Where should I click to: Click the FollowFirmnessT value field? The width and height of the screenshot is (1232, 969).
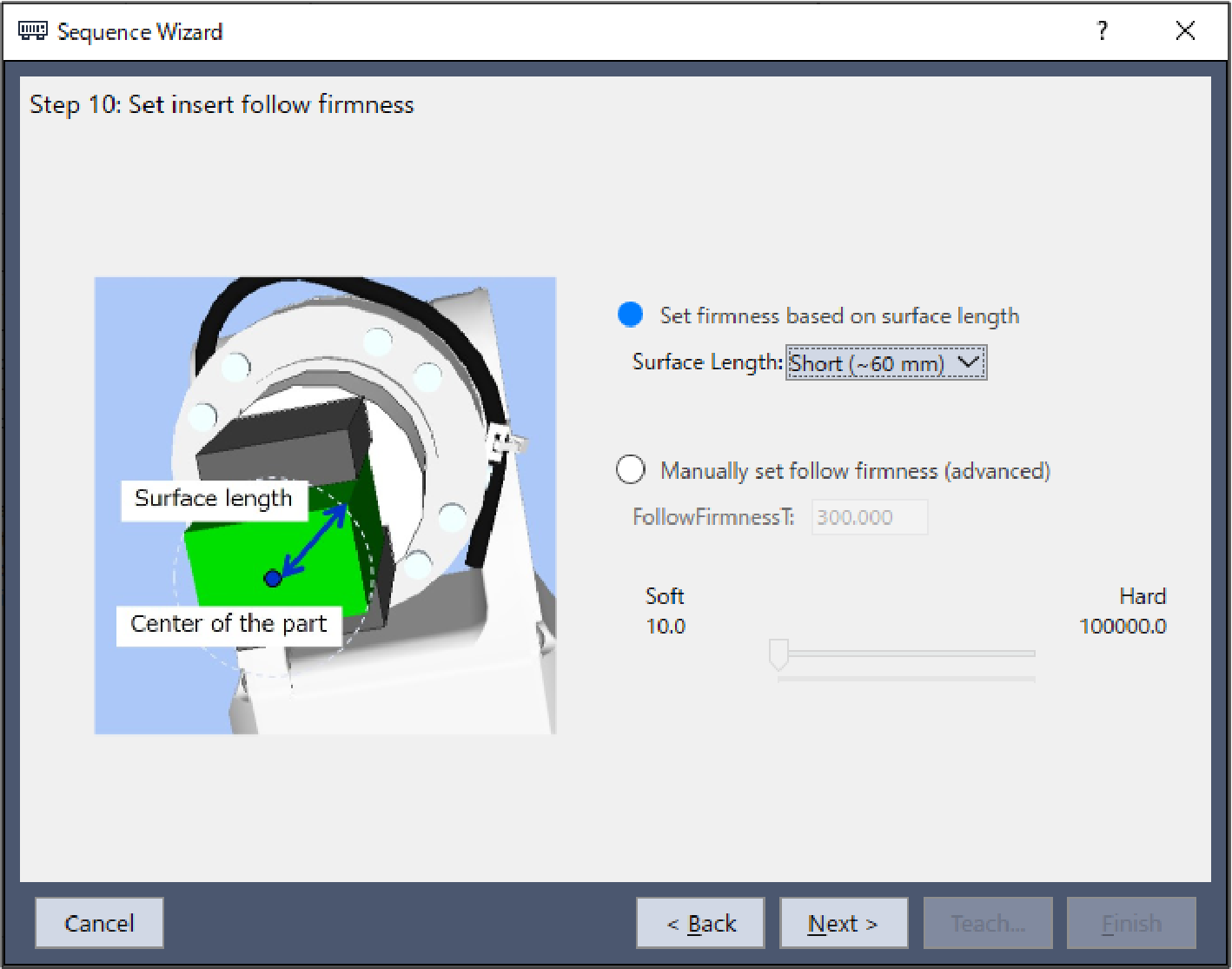click(x=869, y=517)
